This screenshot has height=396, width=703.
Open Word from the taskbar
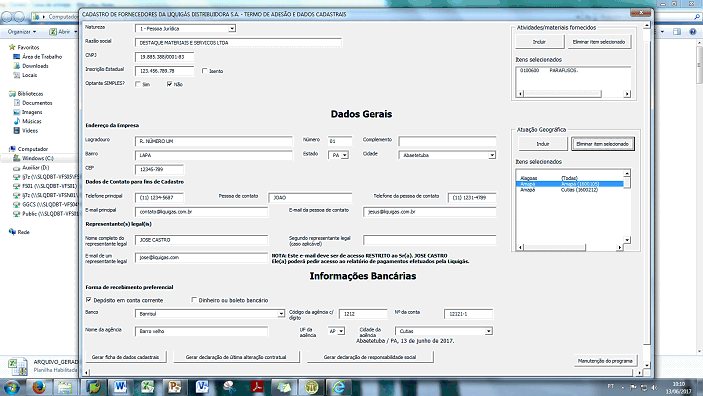[120, 387]
